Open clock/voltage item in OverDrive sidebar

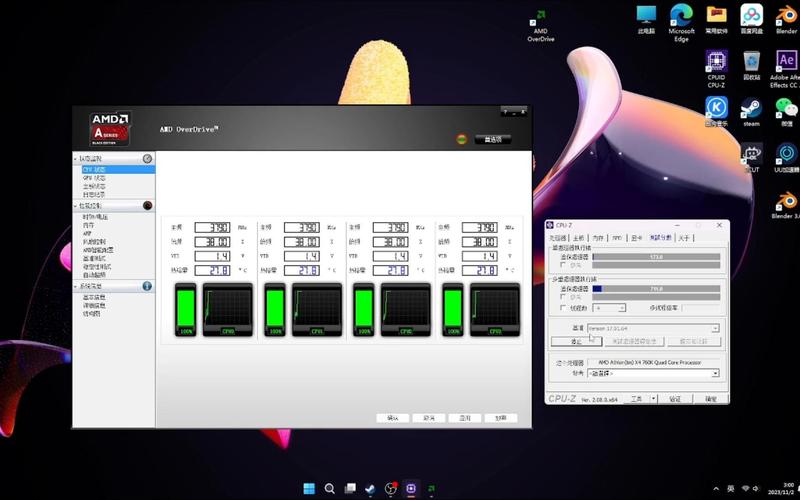(x=95, y=217)
